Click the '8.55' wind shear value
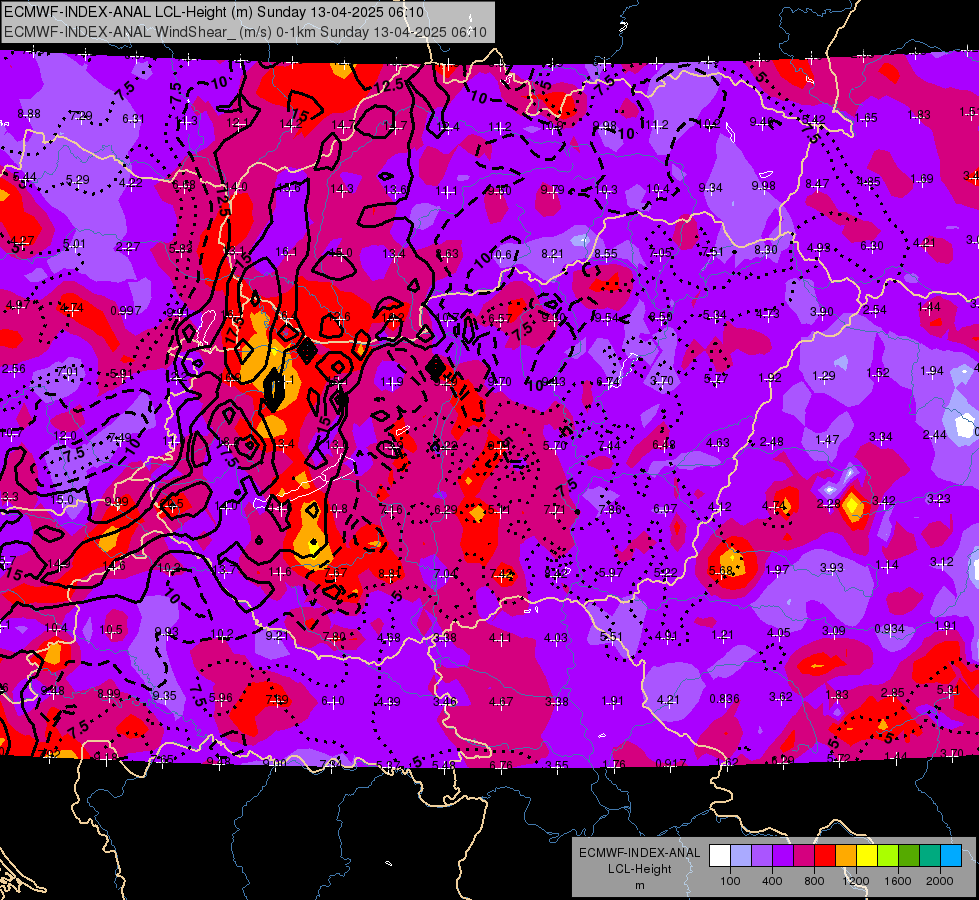Image resolution: width=979 pixels, height=900 pixels. click(606, 254)
